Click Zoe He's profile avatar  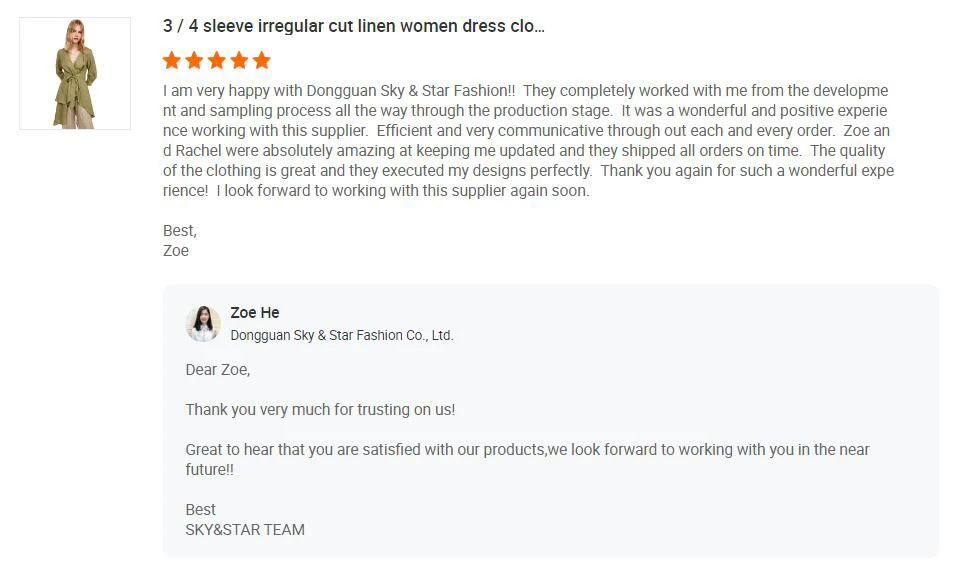click(203, 324)
